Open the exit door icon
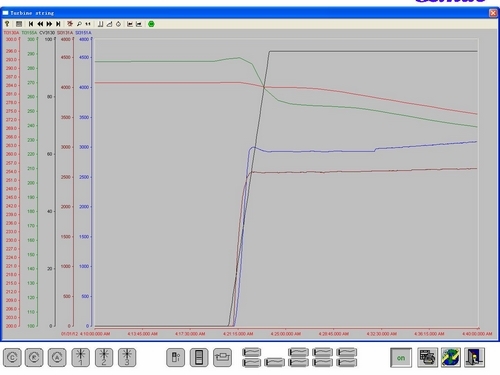 click(474, 357)
